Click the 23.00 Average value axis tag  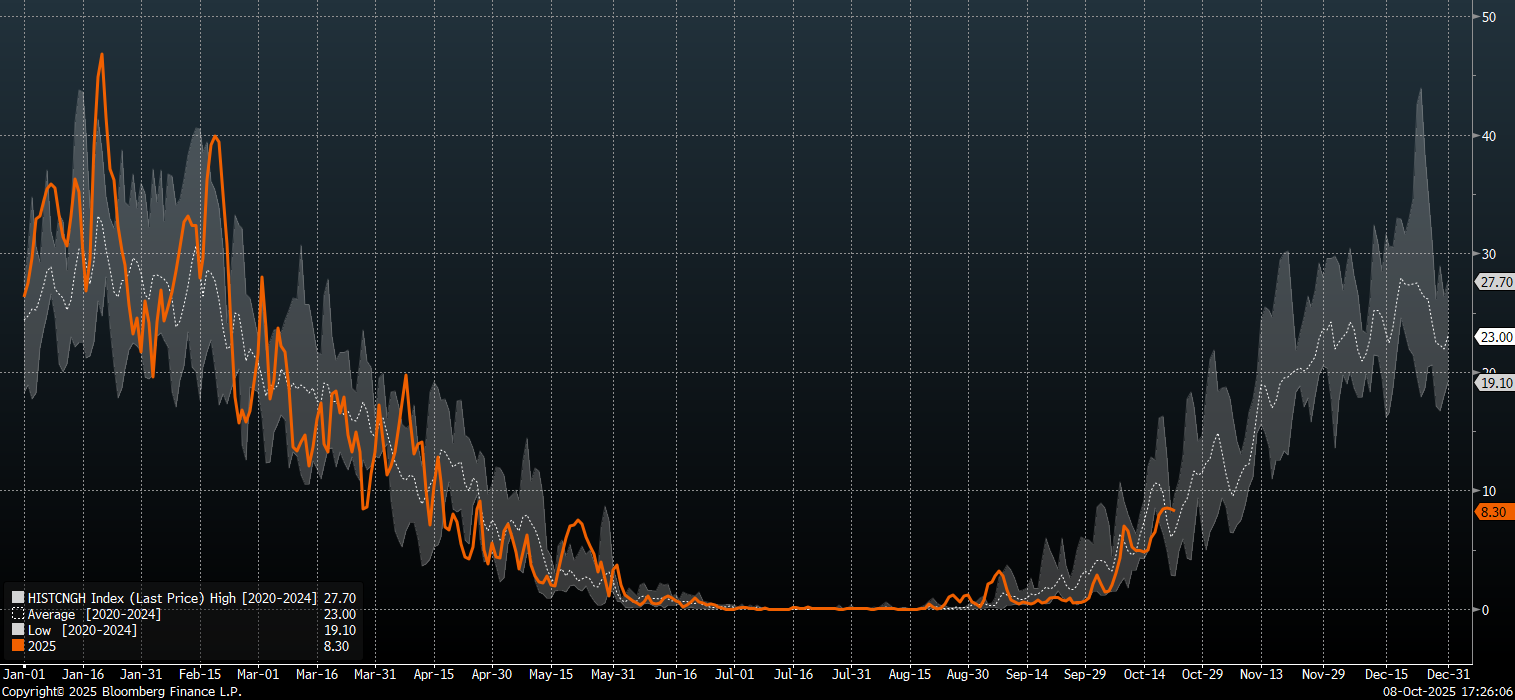(x=1496, y=337)
